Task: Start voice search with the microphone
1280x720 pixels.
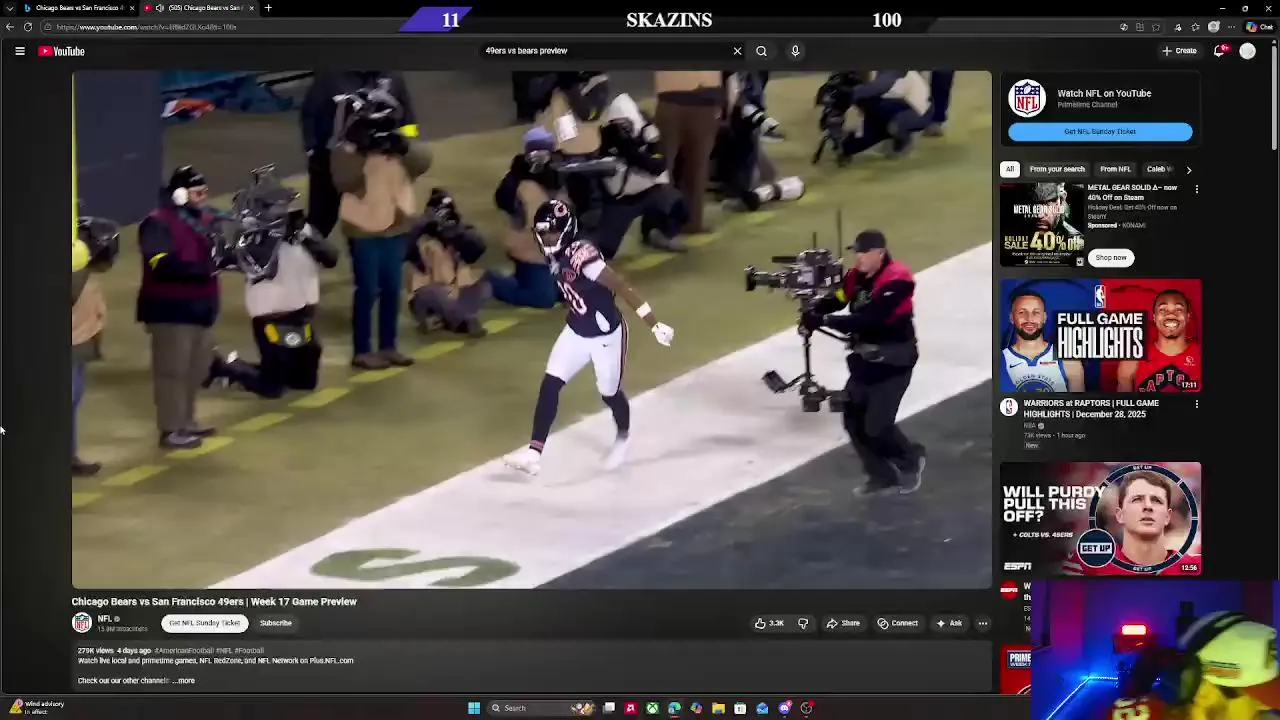Action: tap(795, 51)
